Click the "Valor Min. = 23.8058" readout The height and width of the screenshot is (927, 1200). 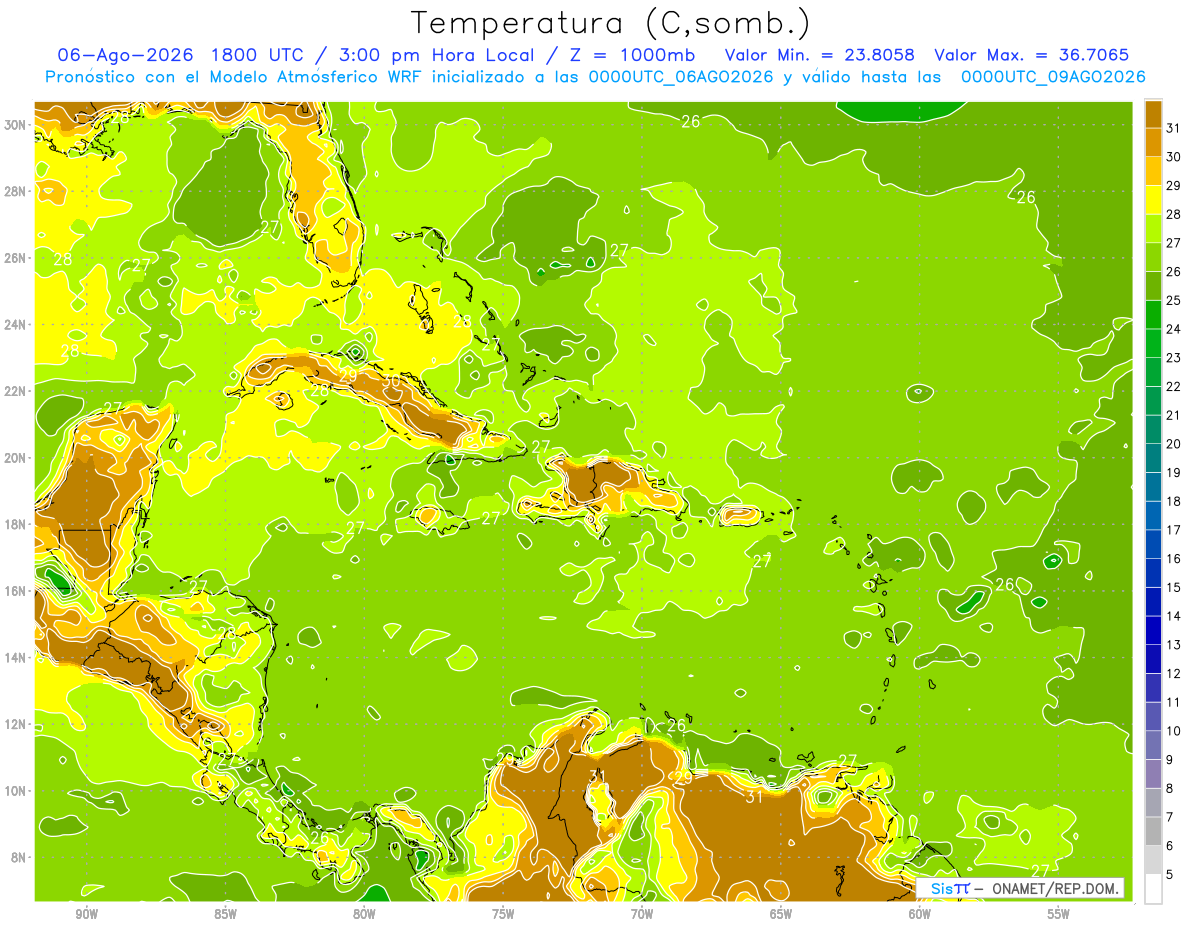[820, 55]
